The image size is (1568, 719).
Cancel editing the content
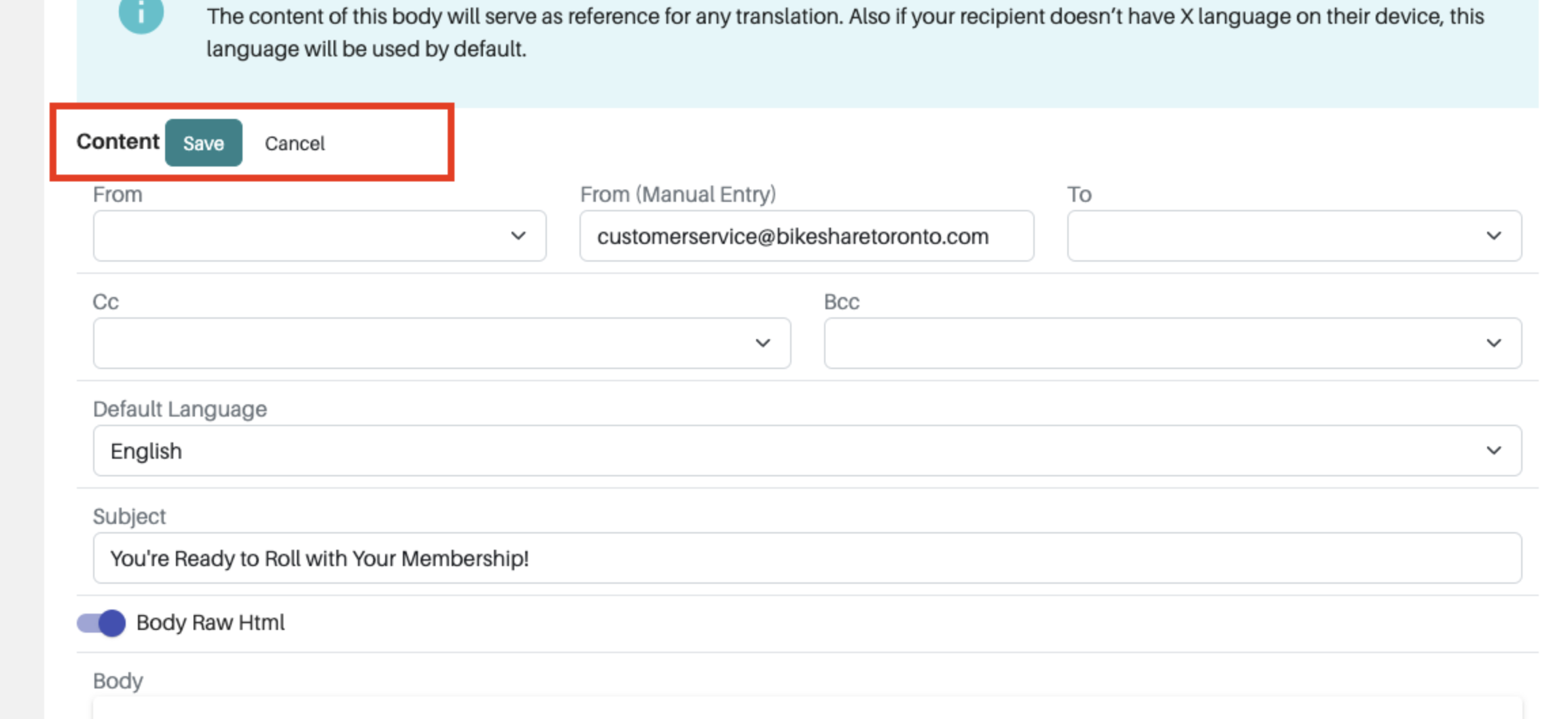coord(295,143)
